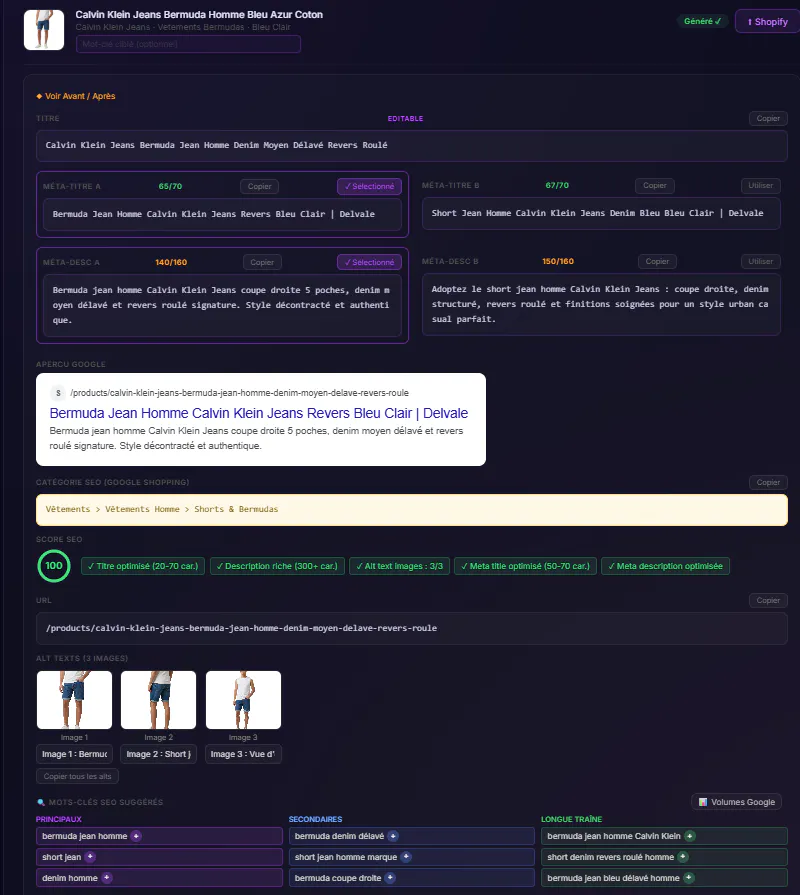
Task: Click the Google preview URL path
Action: tap(240, 393)
